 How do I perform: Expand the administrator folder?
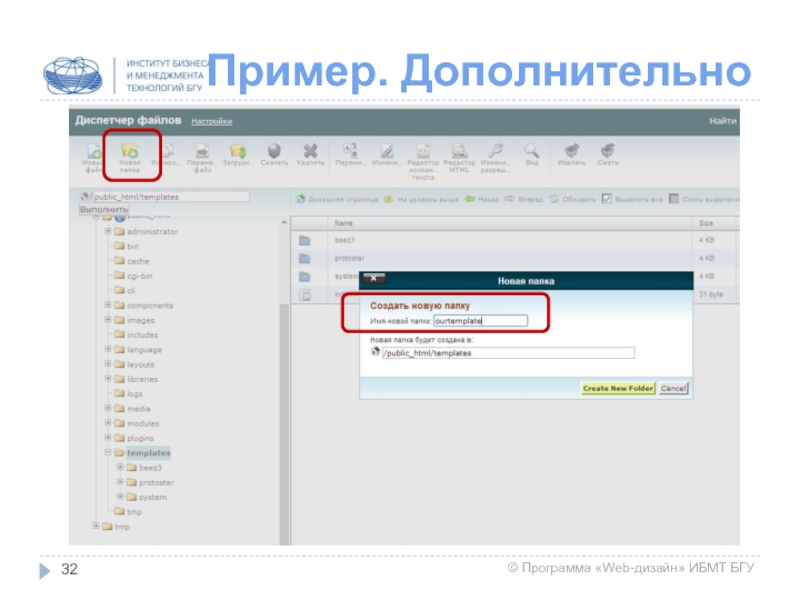(108, 231)
